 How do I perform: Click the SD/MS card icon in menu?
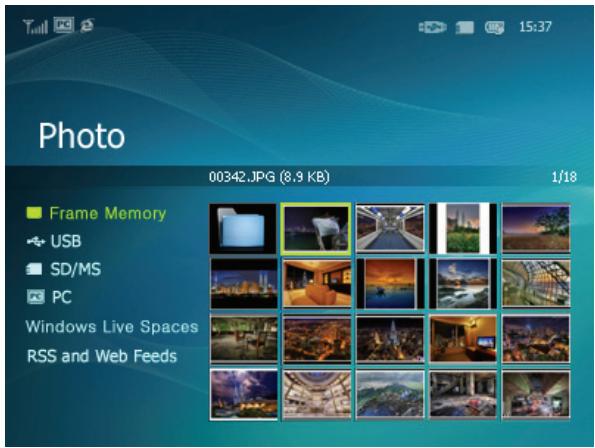34,269
